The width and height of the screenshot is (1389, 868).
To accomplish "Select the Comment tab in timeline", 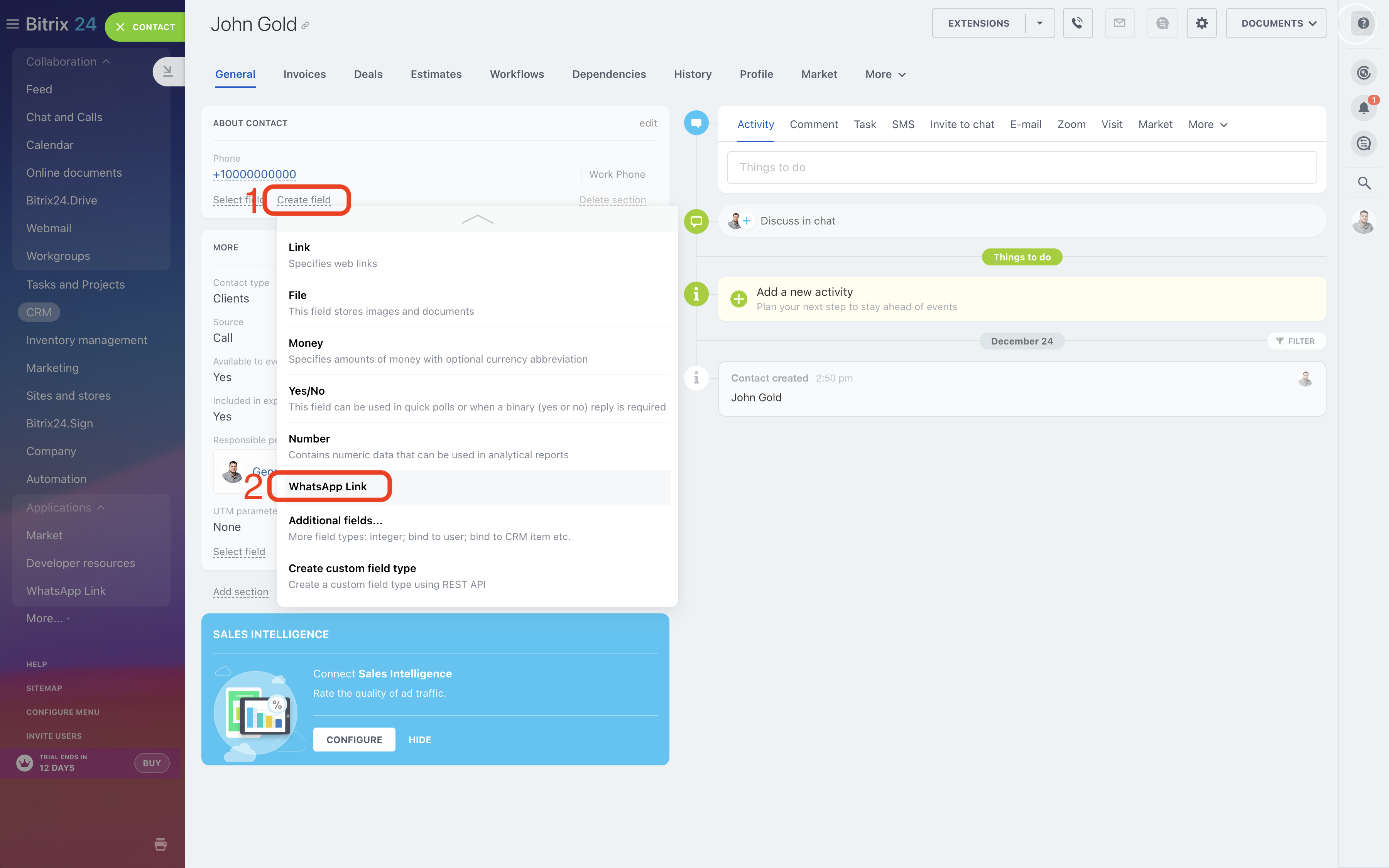I will 813,125.
